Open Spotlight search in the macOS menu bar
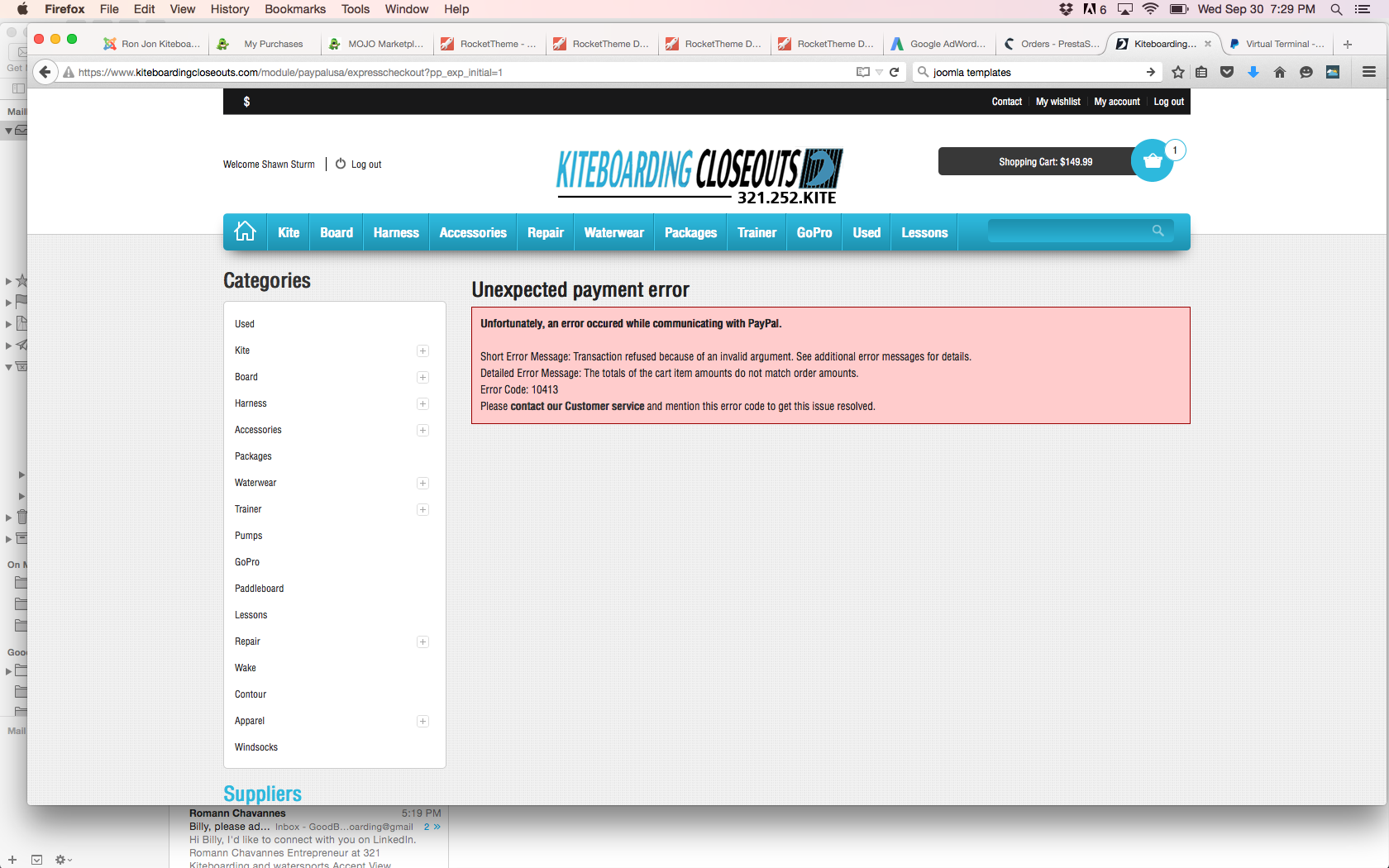This screenshot has width=1389, height=868. tap(1336, 9)
